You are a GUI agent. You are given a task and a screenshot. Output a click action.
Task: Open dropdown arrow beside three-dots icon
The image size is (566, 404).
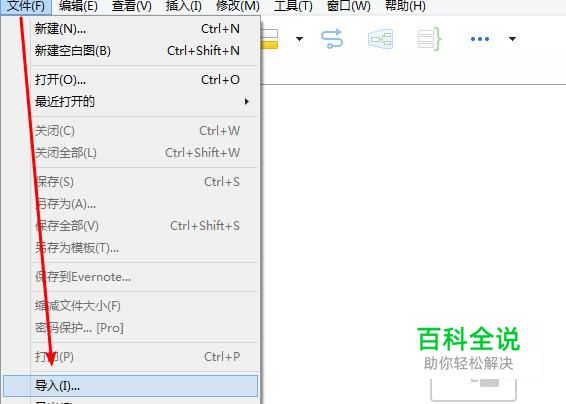pyautogui.click(x=512, y=39)
